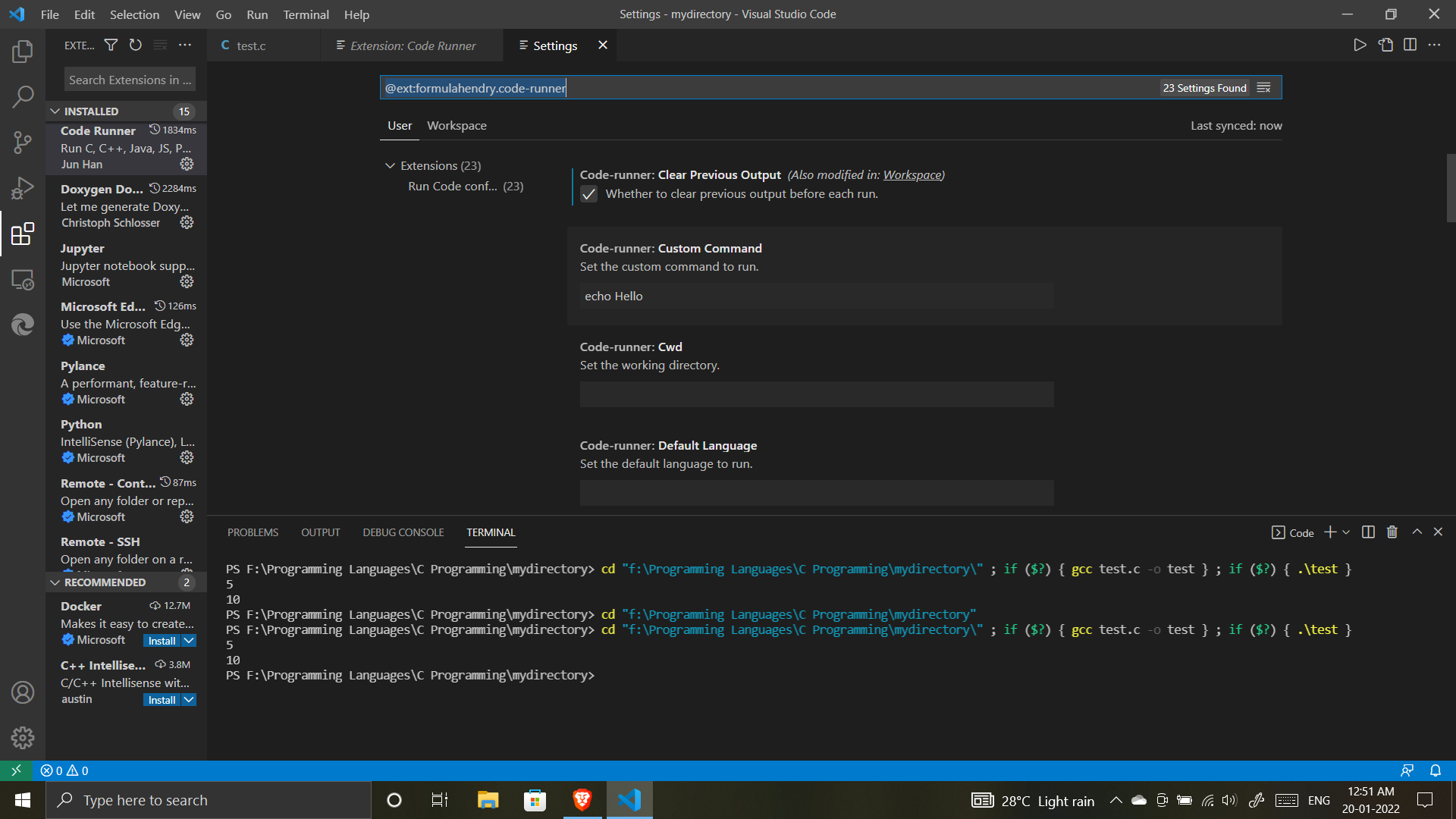
Task: Collapse the Extensions (23) settings tree
Action: [390, 165]
